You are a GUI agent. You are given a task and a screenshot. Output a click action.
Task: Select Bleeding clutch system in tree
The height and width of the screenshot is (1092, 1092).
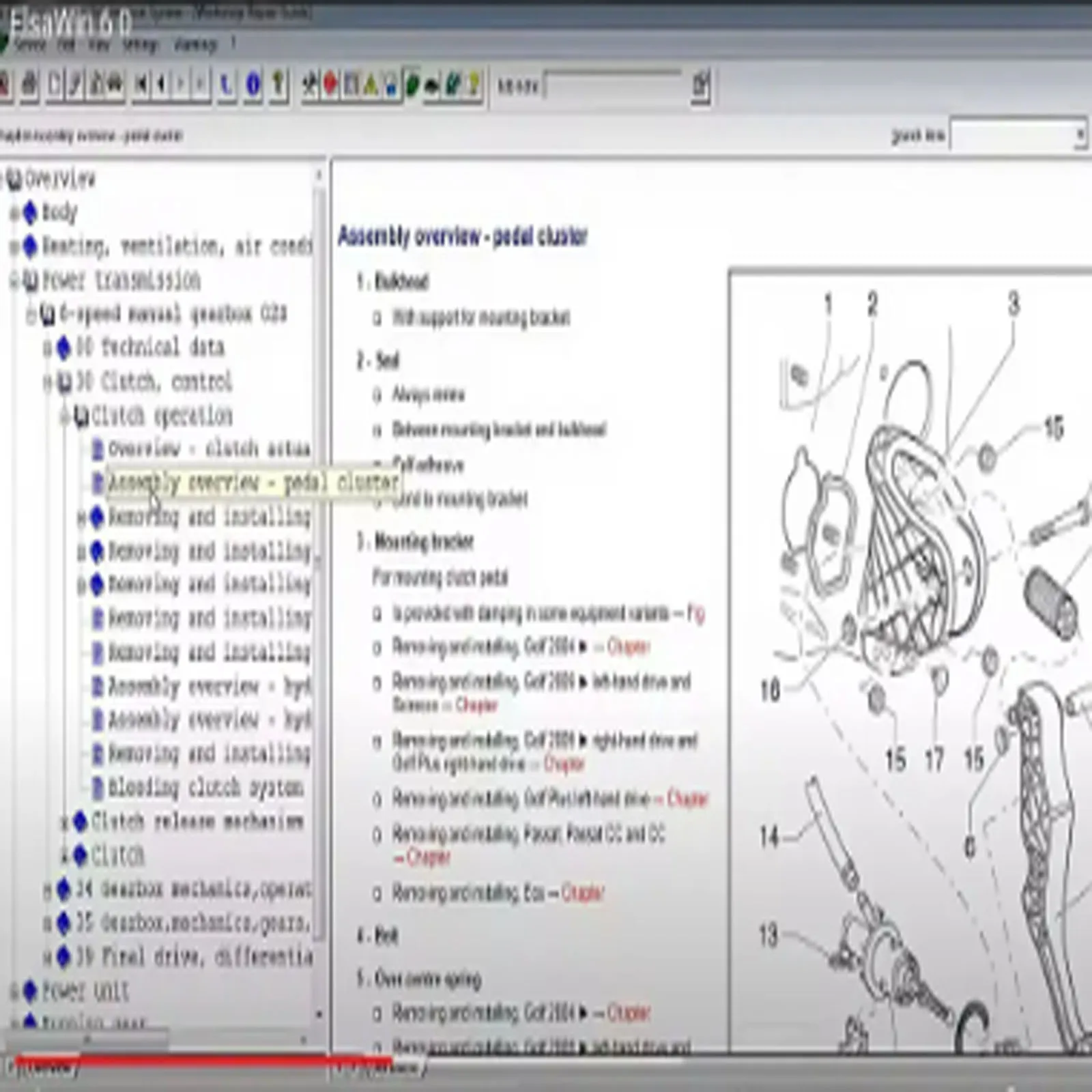point(205,788)
